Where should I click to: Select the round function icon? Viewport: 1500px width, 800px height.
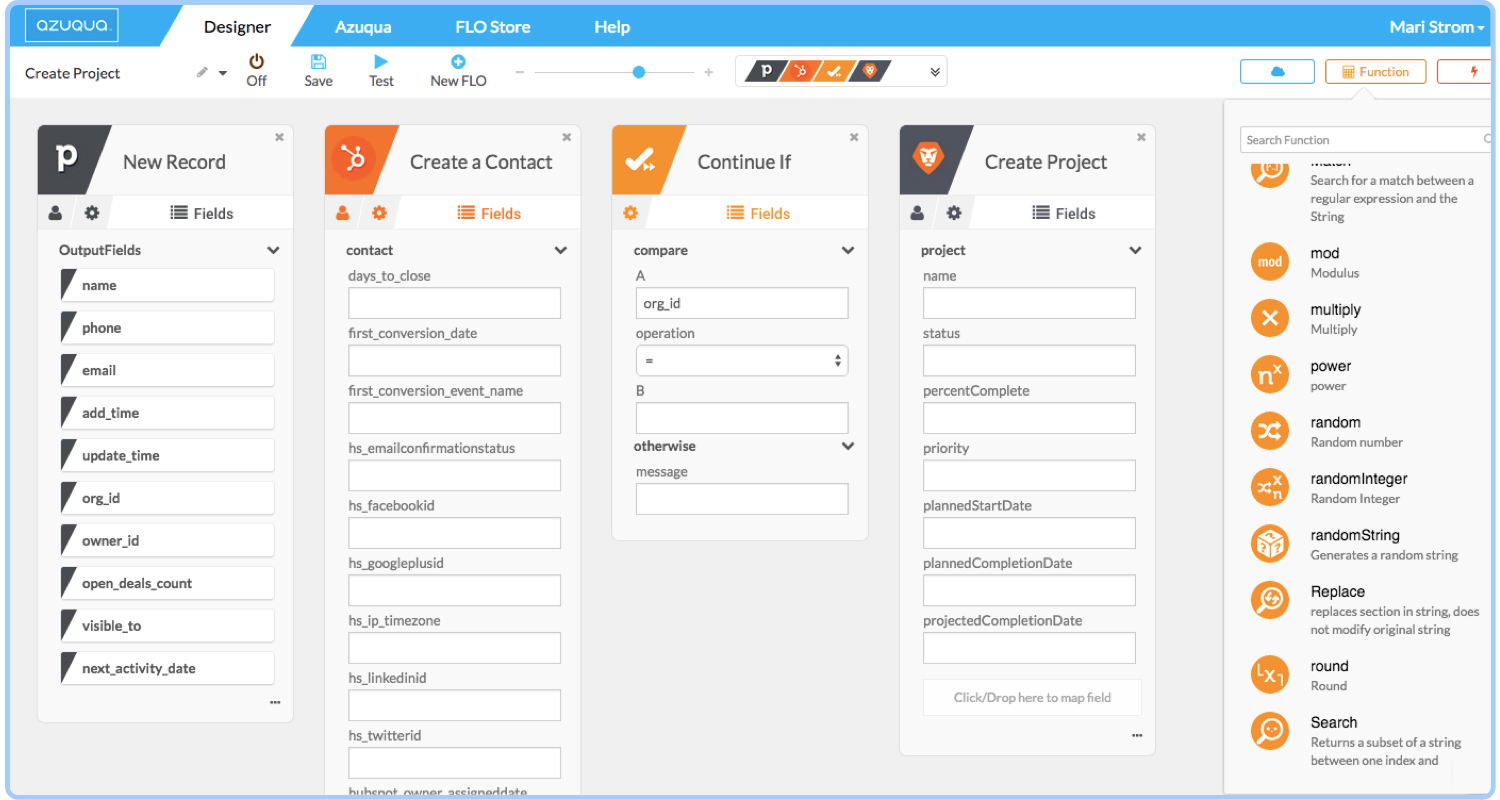tap(1270, 675)
